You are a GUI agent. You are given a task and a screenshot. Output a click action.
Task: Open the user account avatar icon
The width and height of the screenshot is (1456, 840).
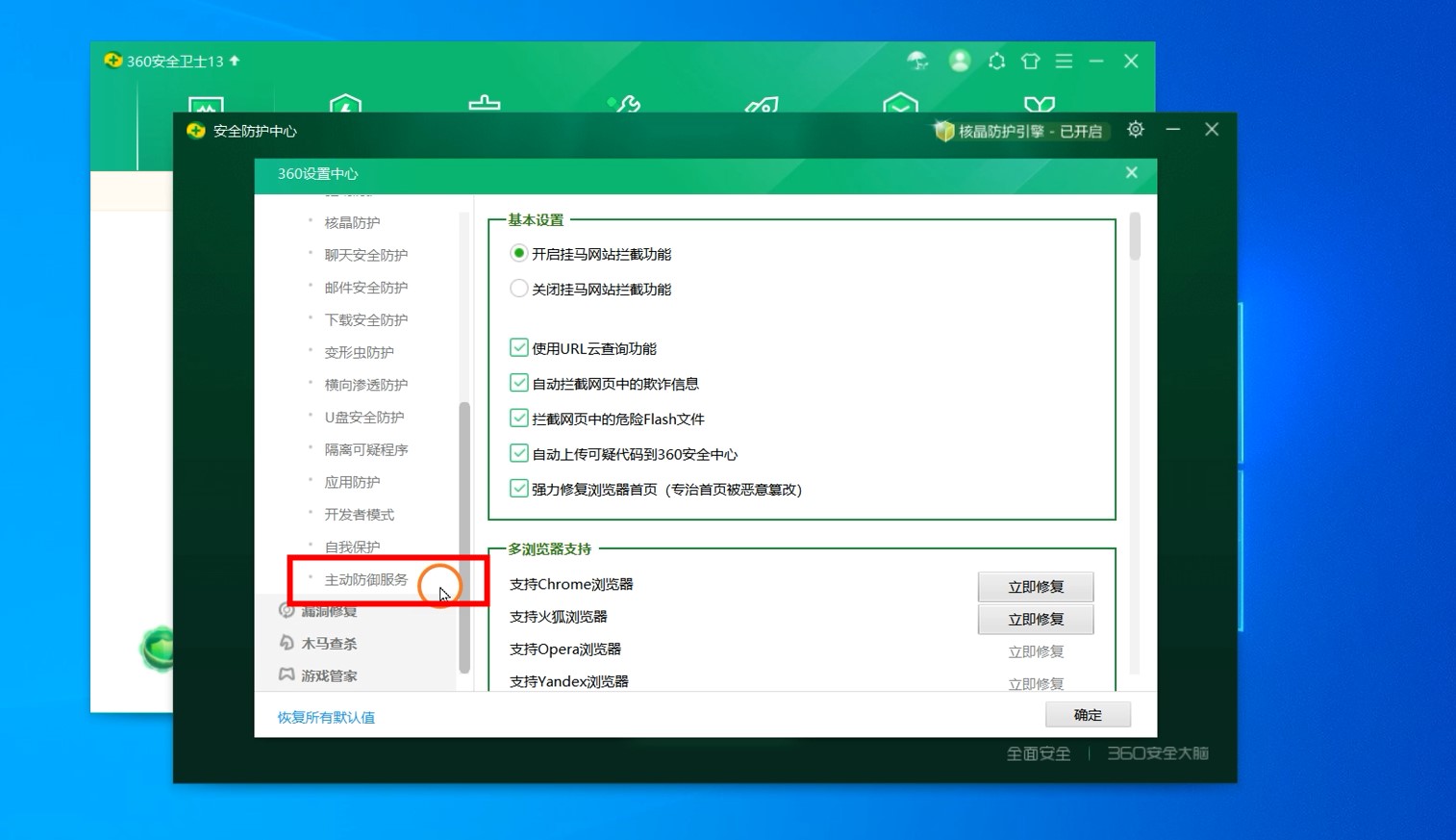pyautogui.click(x=959, y=62)
